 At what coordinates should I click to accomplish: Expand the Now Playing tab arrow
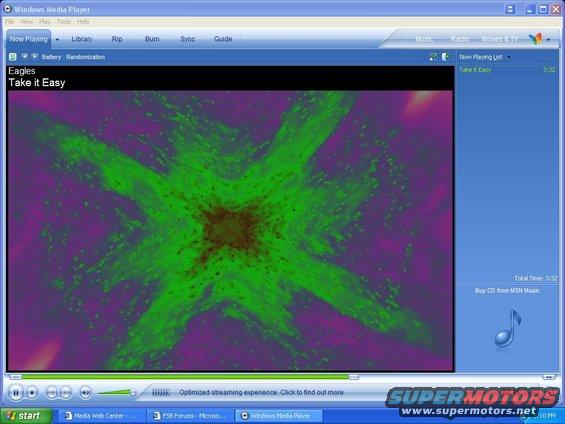click(57, 39)
